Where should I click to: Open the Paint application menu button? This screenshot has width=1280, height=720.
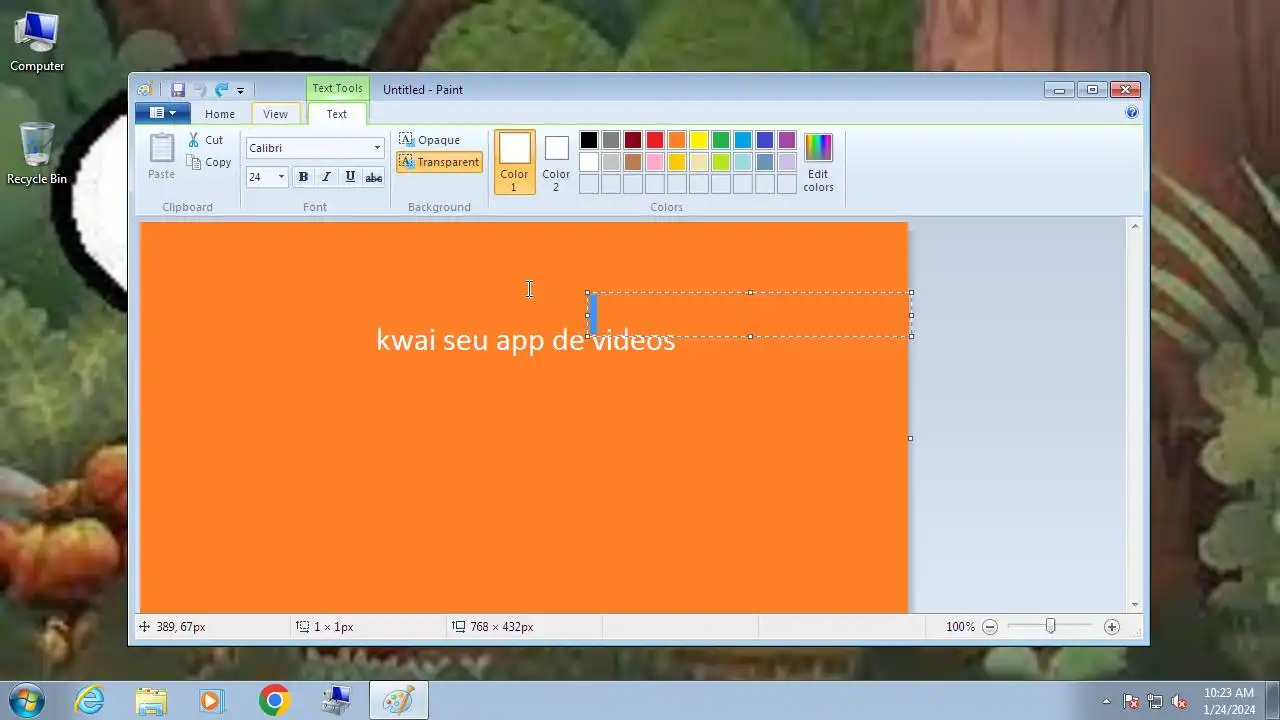coord(162,113)
